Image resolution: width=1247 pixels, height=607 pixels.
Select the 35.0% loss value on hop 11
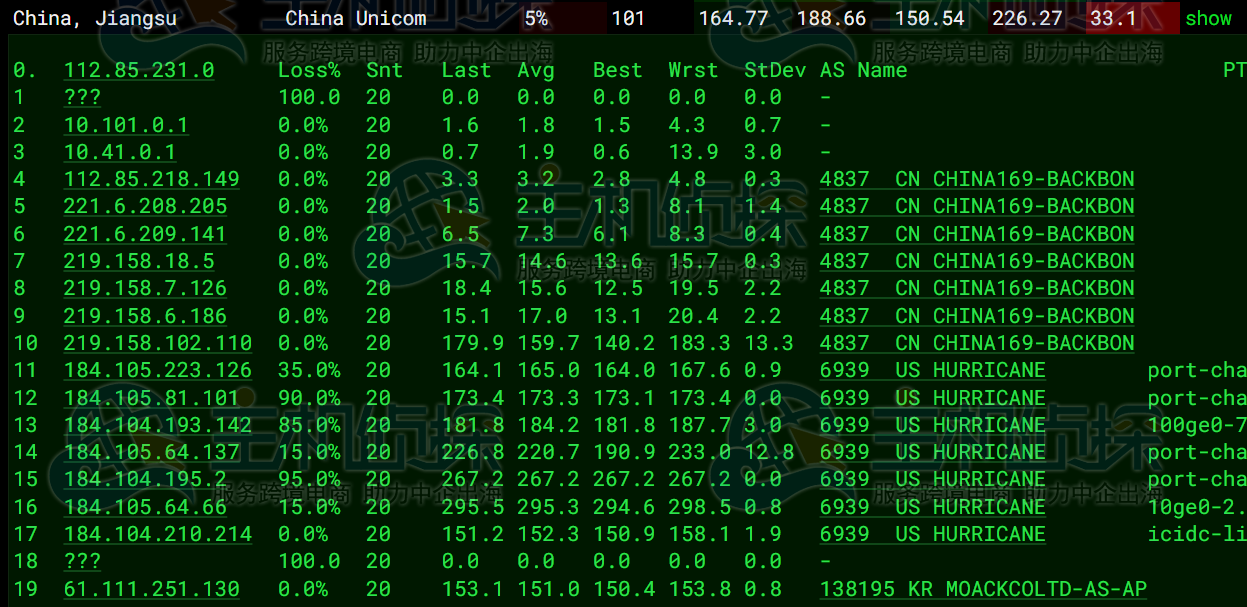tap(303, 370)
